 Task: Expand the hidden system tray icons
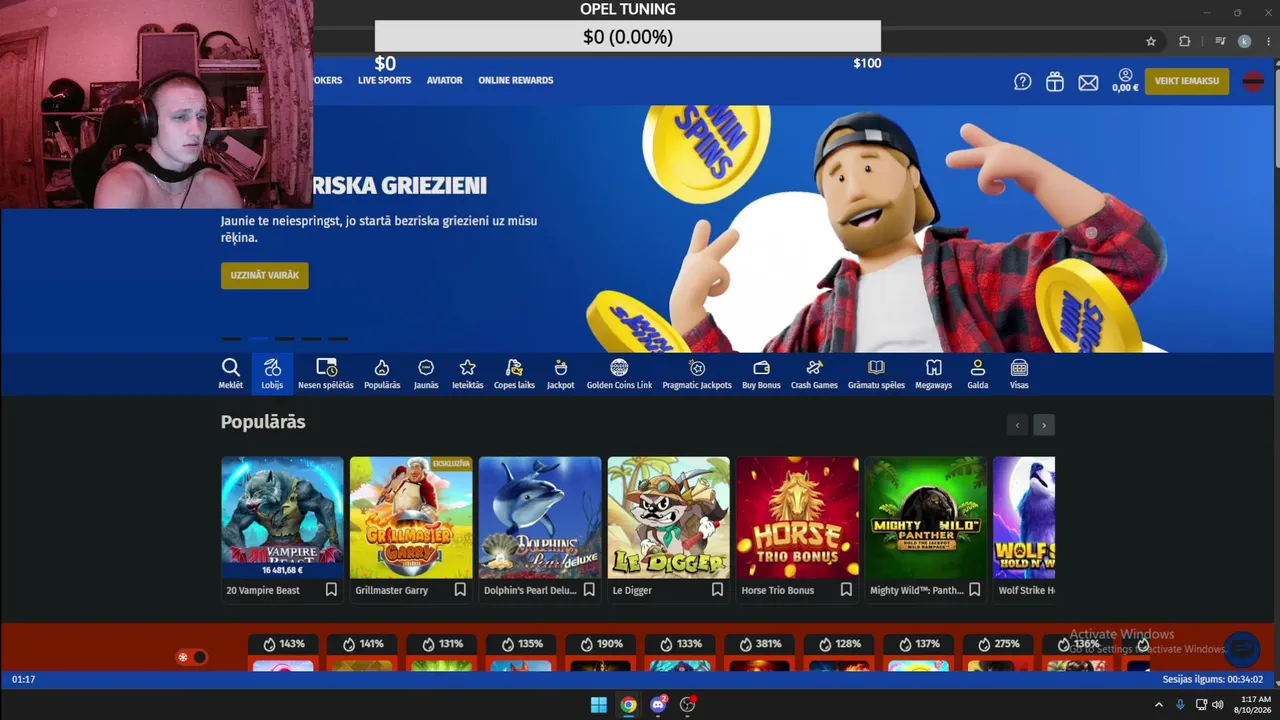pyautogui.click(x=1159, y=705)
